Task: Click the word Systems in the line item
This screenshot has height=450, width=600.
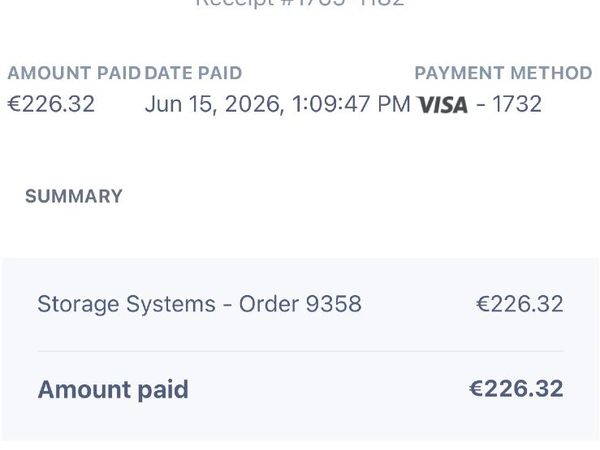Action: (171, 305)
